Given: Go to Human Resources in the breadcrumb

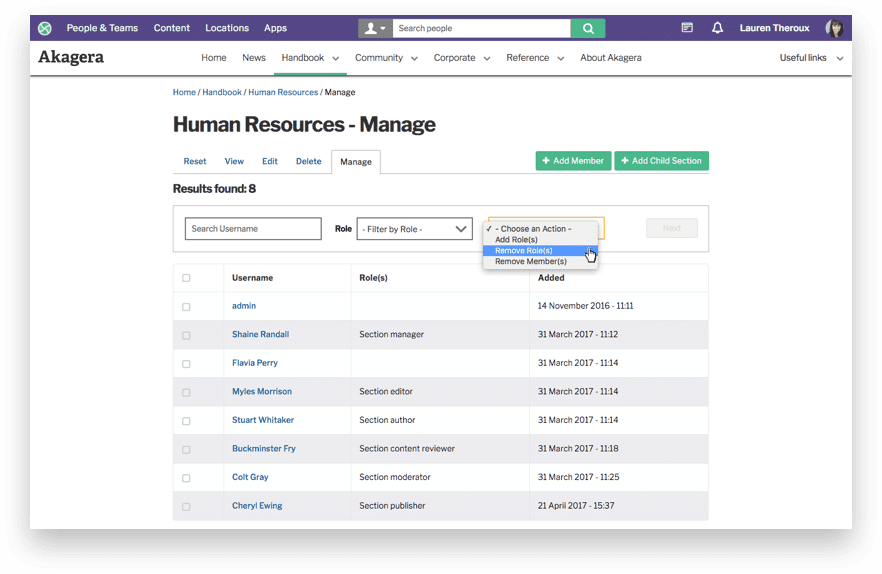Looking at the screenshot, I should click(x=283, y=93).
